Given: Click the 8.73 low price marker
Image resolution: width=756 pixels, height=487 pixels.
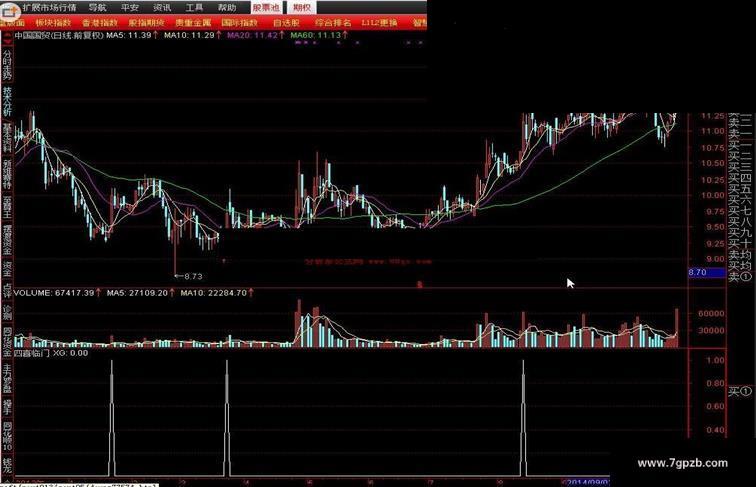Looking at the screenshot, I should pyautogui.click(x=189, y=276).
